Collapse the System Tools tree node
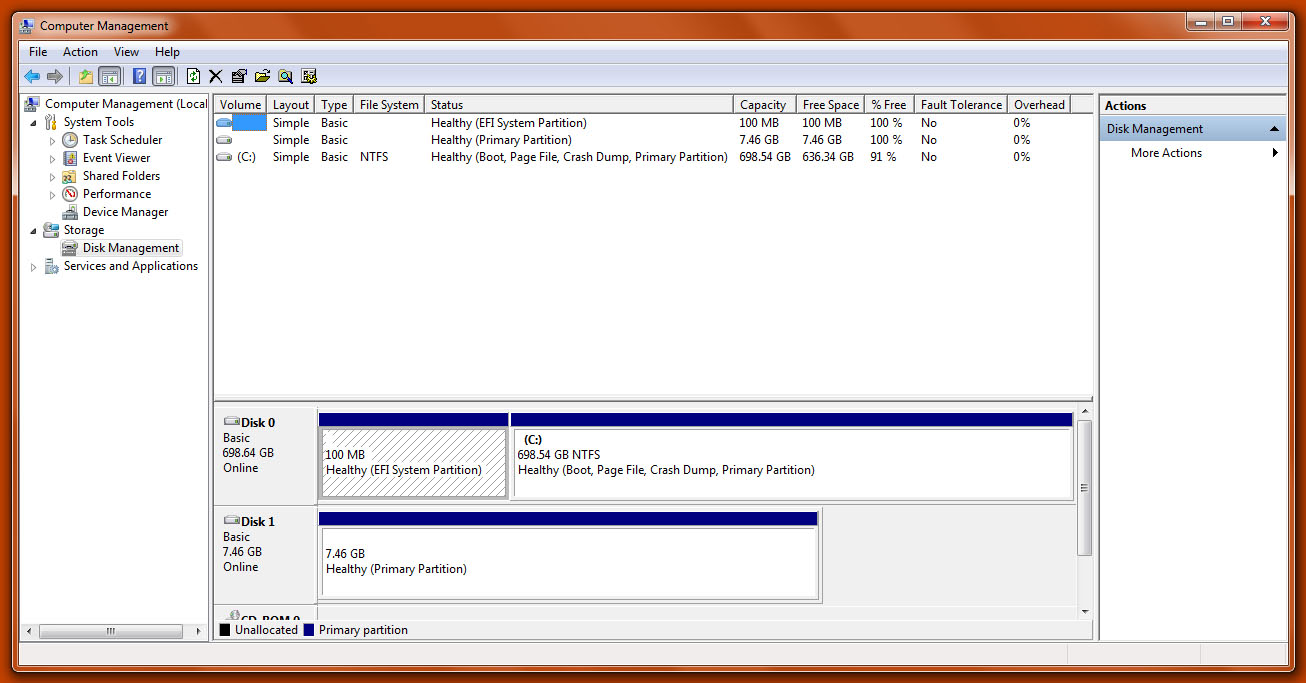The height and width of the screenshot is (683, 1306). (34, 122)
